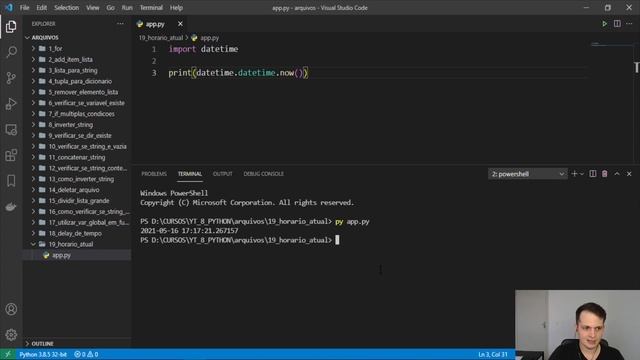
Task: Select the TERMINAL panel tab
Action: (190, 174)
